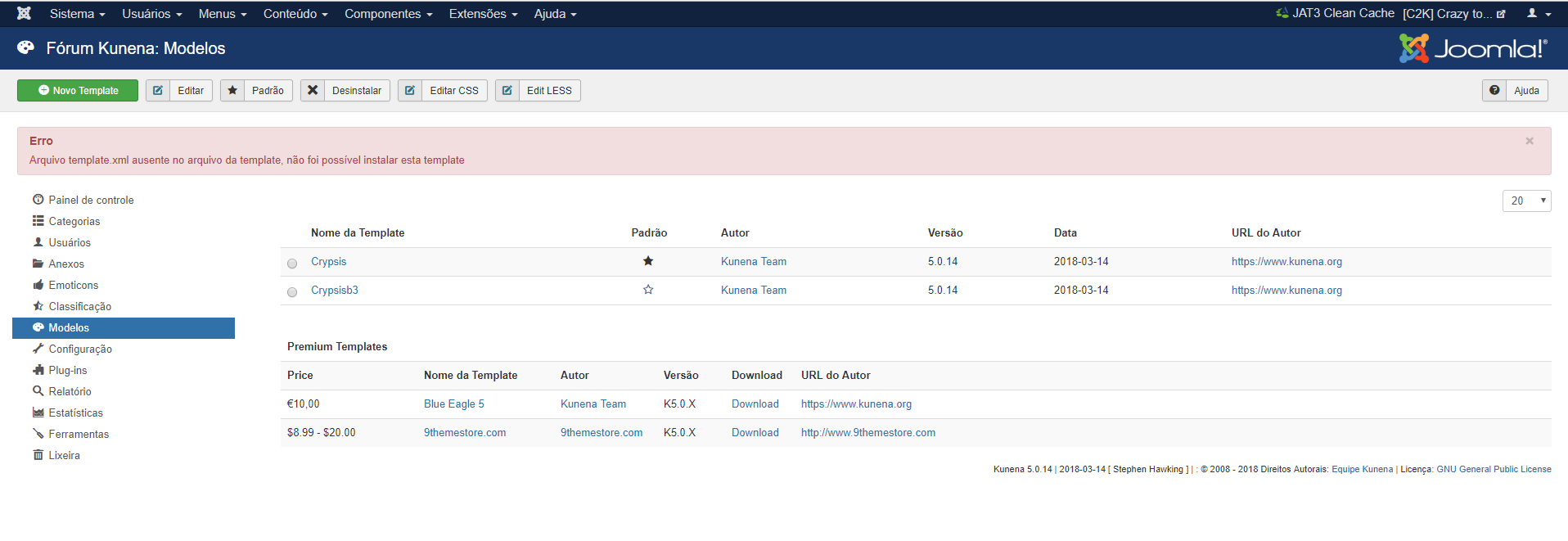This screenshot has height=541, width=1568.
Task: Open the Conteúdo menu
Action: coord(295,14)
